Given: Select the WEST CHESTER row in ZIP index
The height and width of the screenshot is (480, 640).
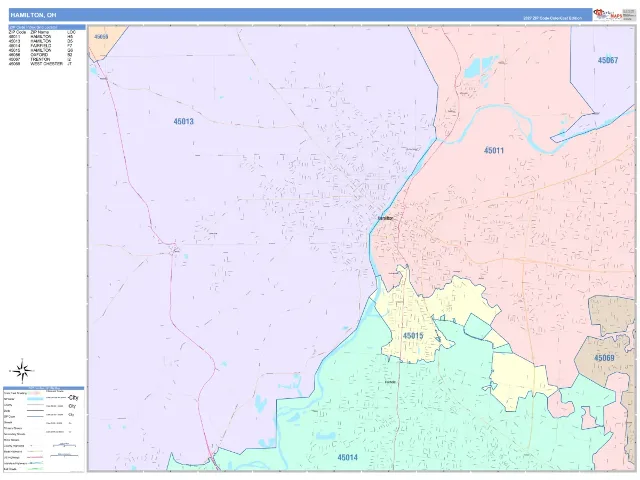Looking at the screenshot, I should (41, 64).
